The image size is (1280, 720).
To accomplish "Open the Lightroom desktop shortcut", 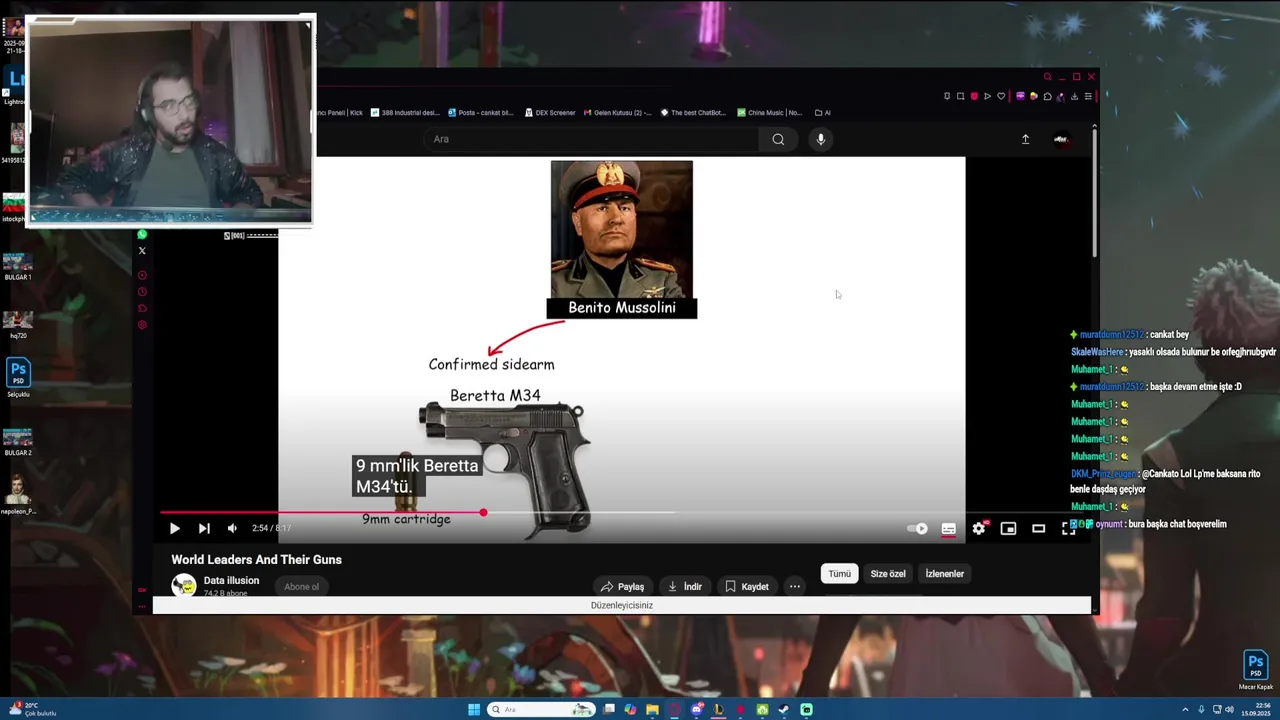I will [x=14, y=85].
